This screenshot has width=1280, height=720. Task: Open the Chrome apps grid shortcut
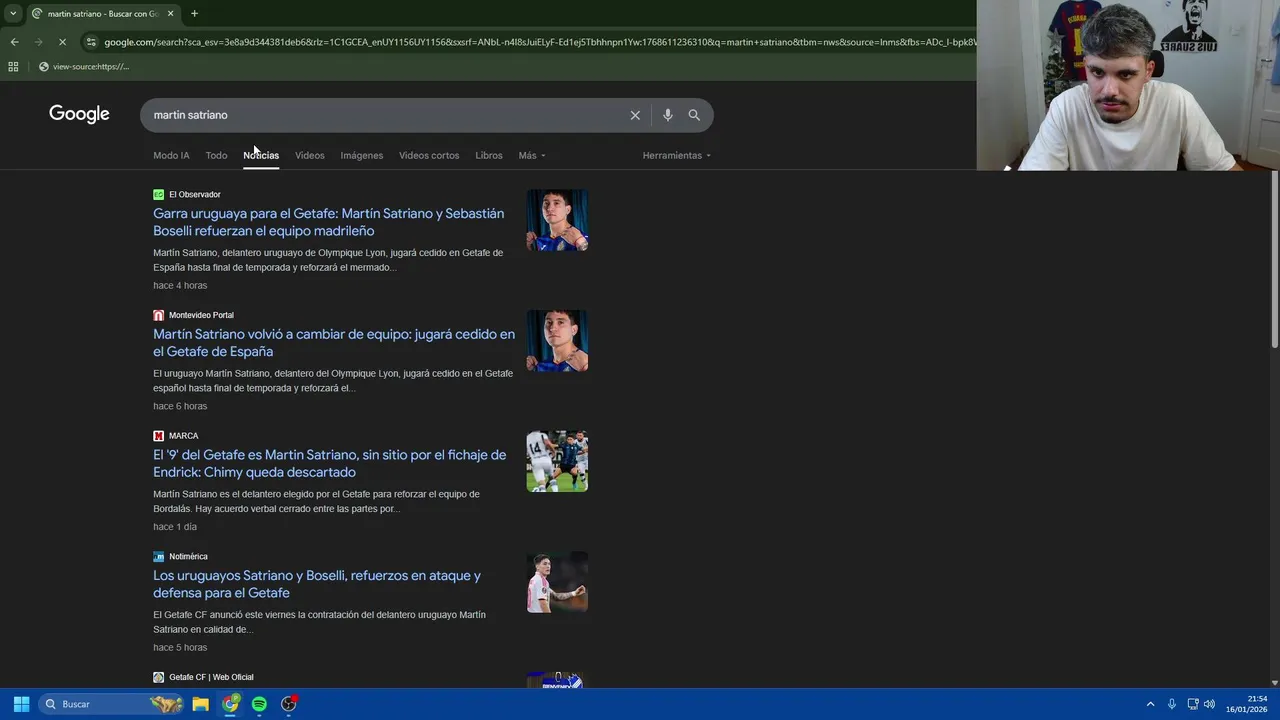click(x=13, y=67)
